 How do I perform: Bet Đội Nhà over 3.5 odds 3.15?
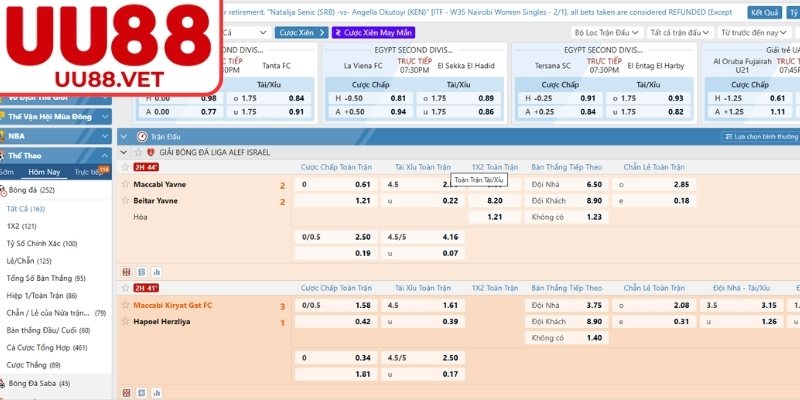click(742, 305)
